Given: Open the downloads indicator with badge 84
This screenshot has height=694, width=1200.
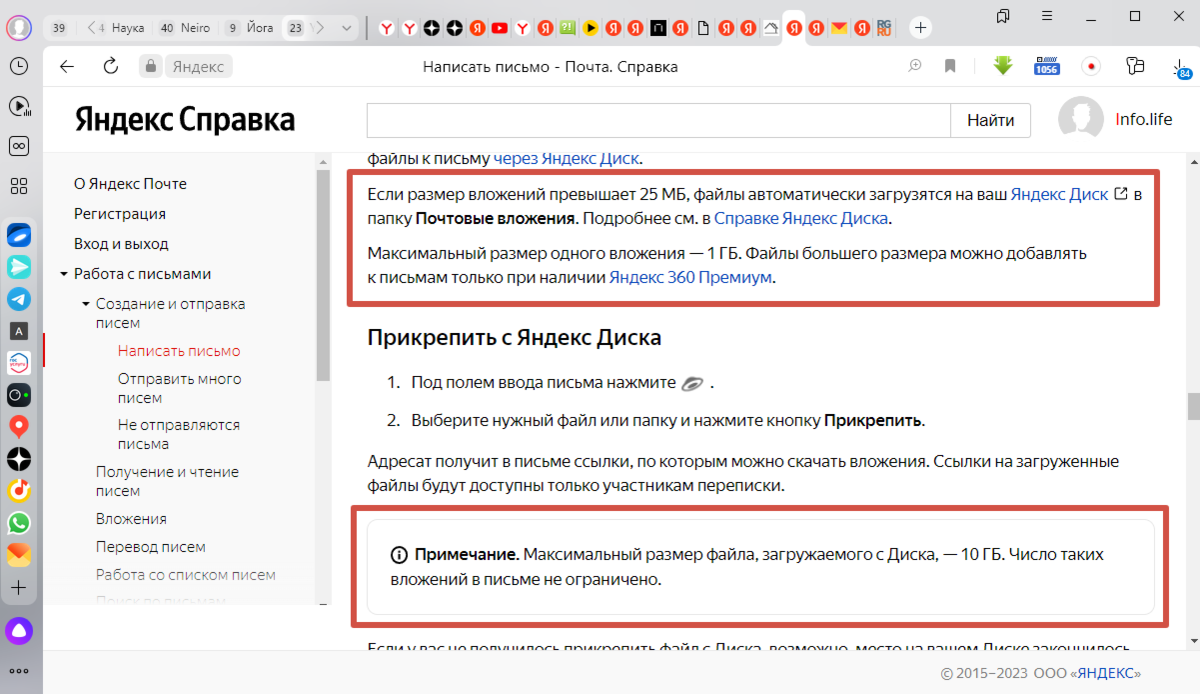Looking at the screenshot, I should click(1181, 68).
